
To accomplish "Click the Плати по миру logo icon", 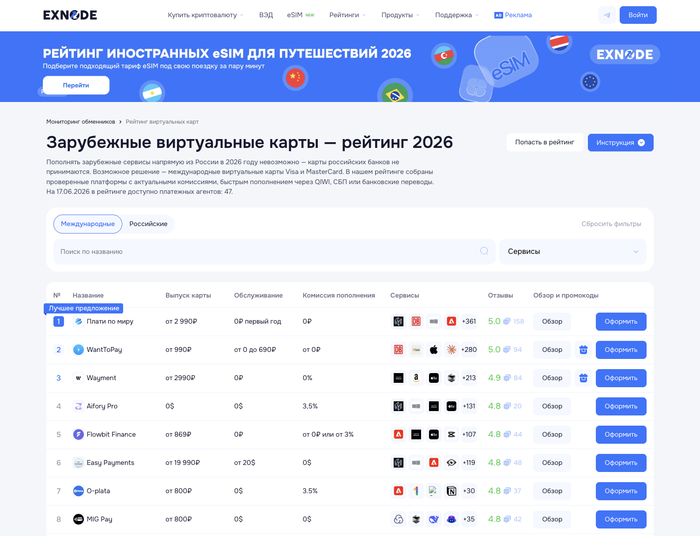I will coord(78,321).
